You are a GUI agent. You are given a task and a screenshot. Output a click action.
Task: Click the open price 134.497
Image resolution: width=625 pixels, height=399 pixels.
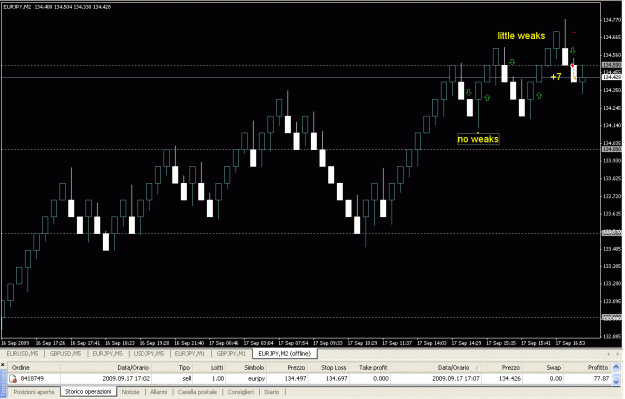(x=295, y=379)
